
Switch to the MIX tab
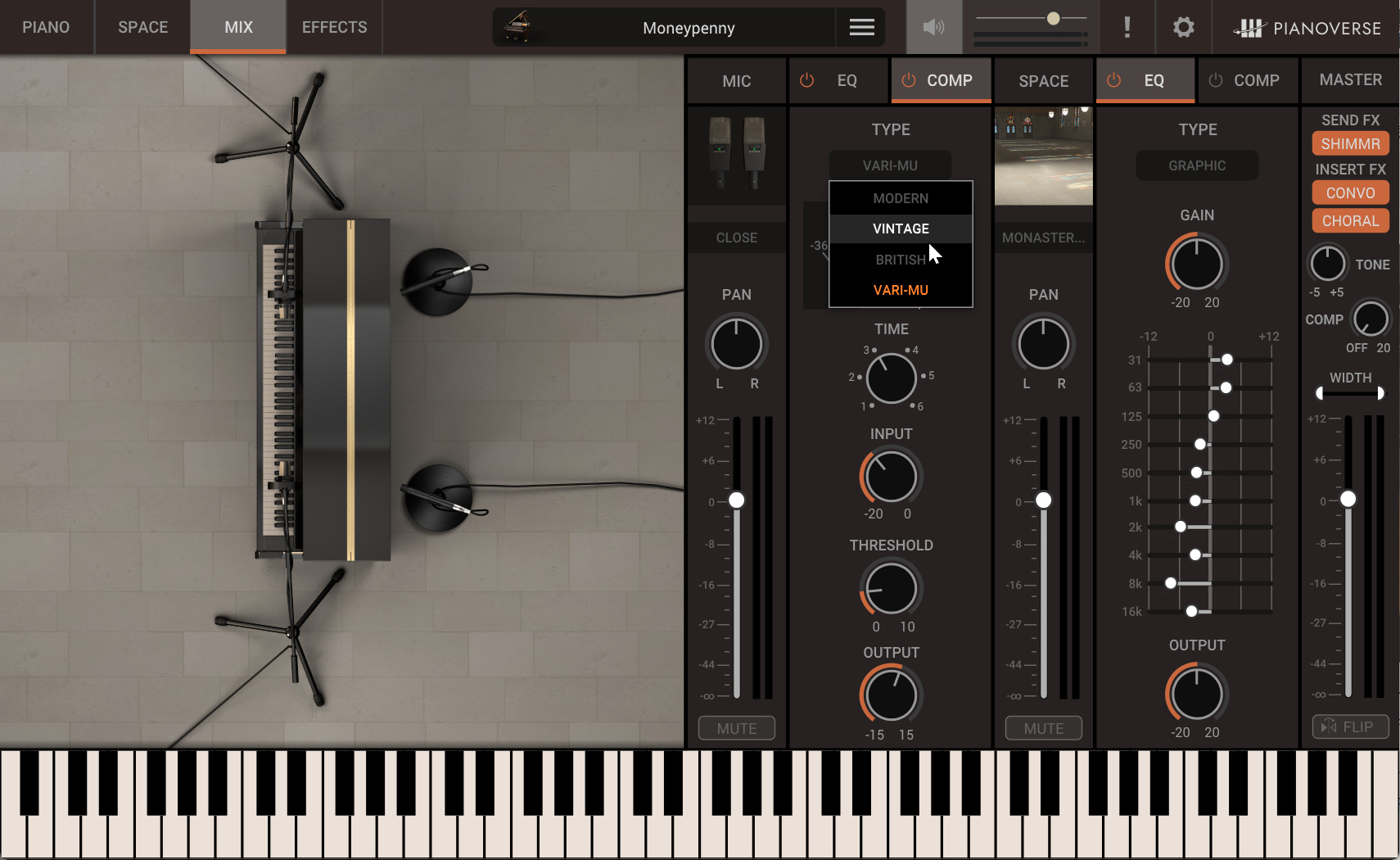[x=238, y=27]
